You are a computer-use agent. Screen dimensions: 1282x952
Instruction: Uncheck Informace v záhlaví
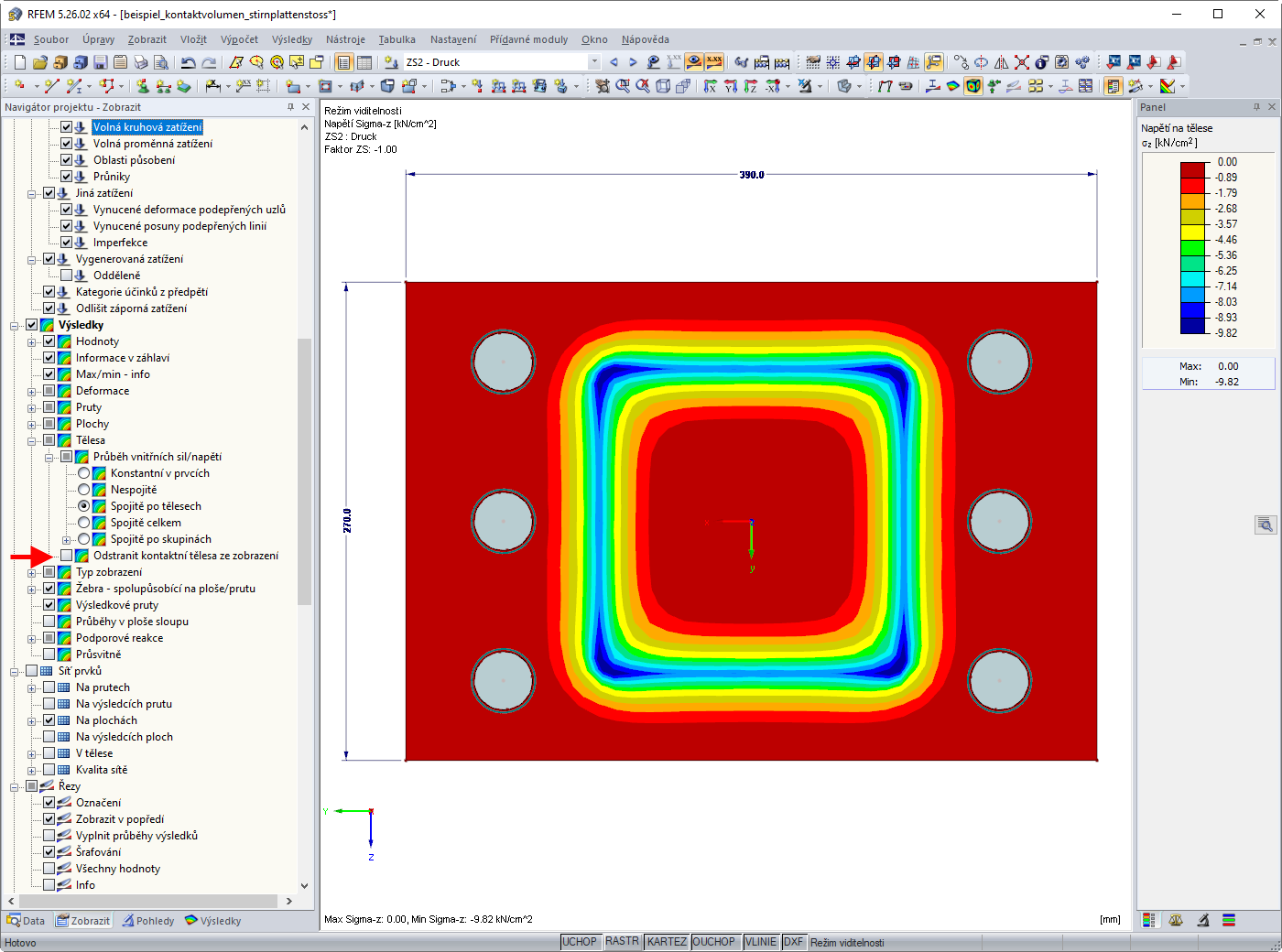pyautogui.click(x=49, y=358)
